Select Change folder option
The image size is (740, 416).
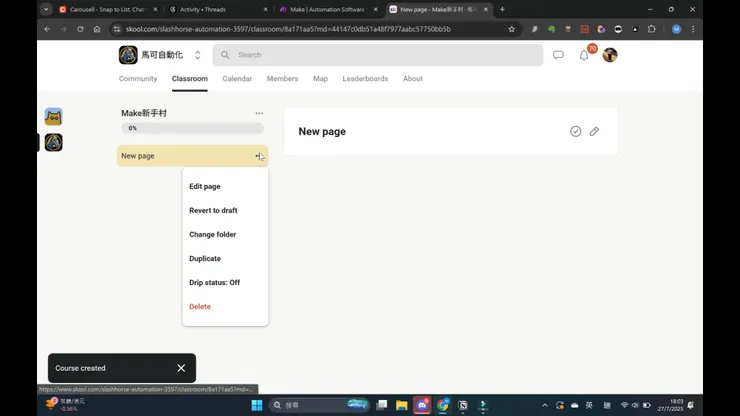[212, 235]
